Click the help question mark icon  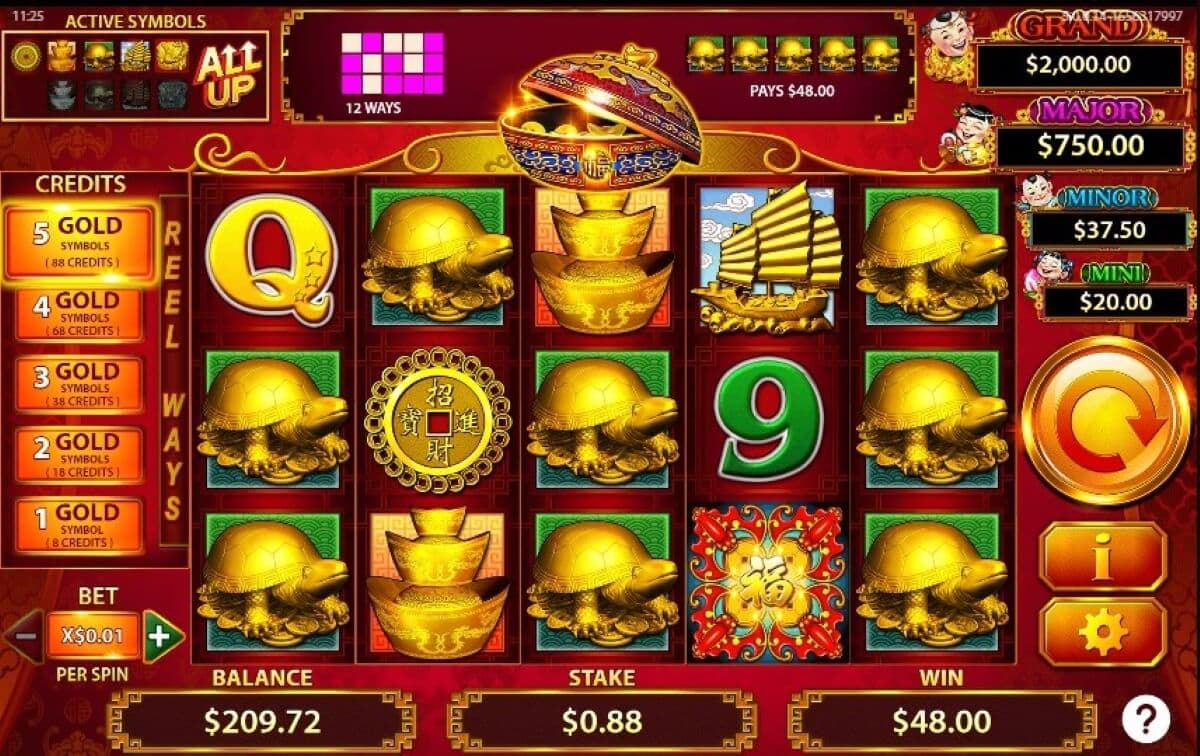(1146, 718)
